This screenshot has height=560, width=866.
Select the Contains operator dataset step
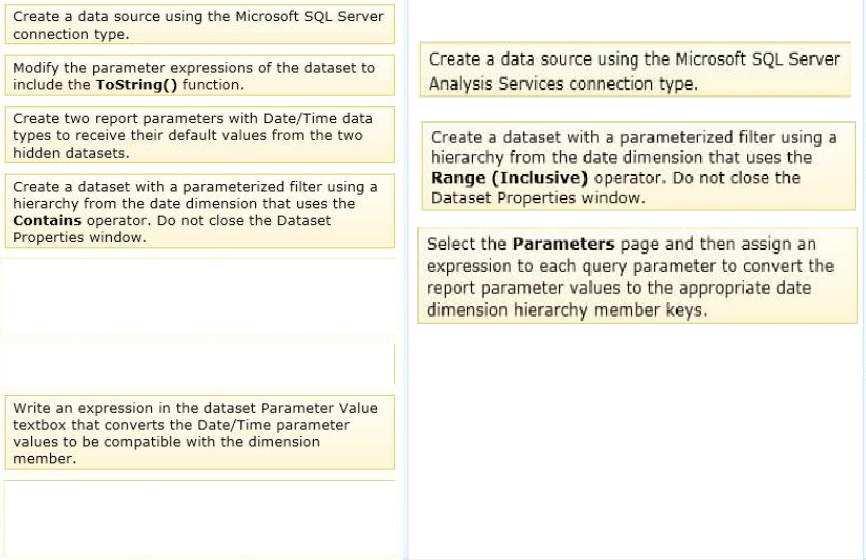200,212
